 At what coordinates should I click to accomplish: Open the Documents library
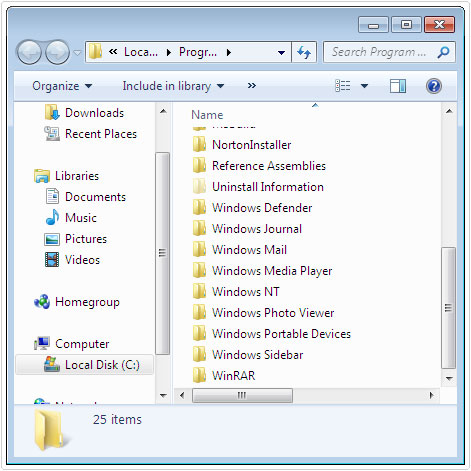86,197
